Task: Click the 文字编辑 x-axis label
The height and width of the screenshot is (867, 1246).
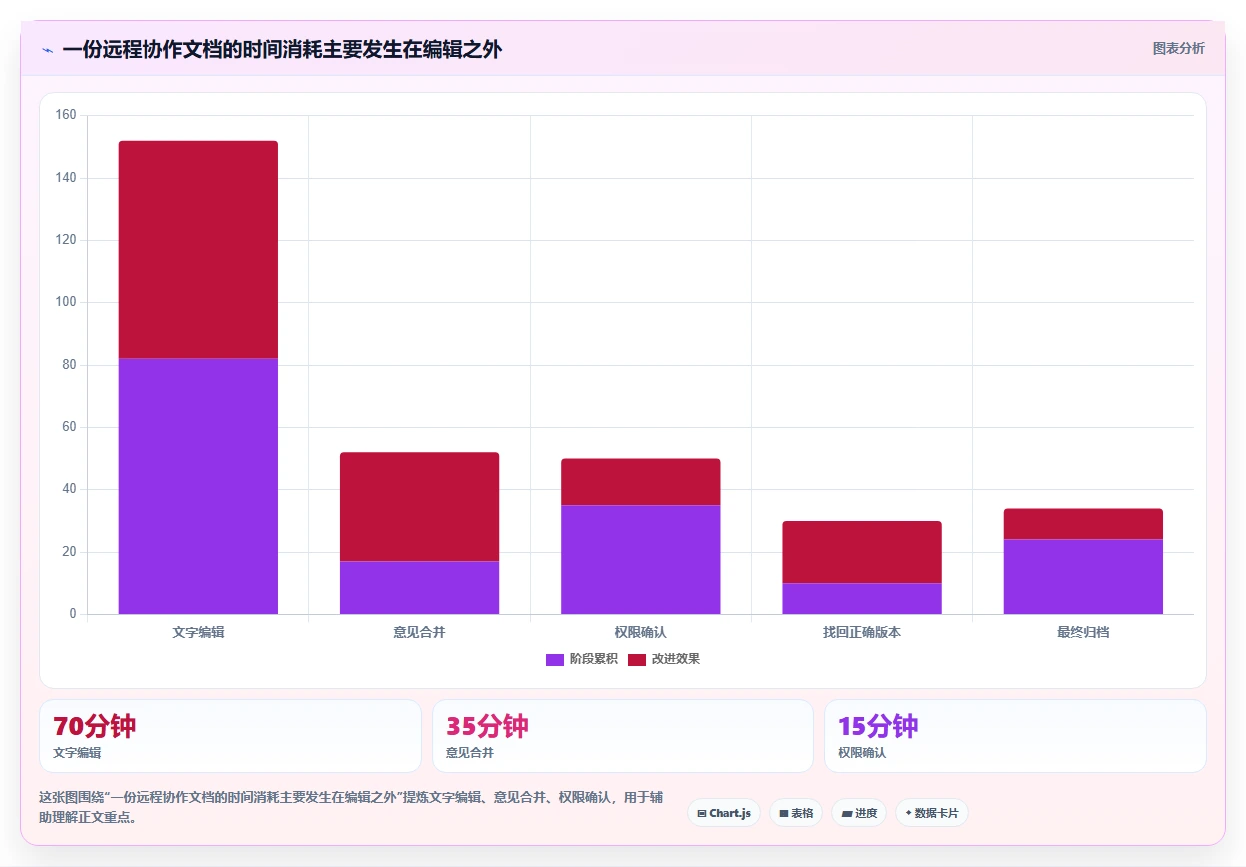Action: pyautogui.click(x=198, y=632)
